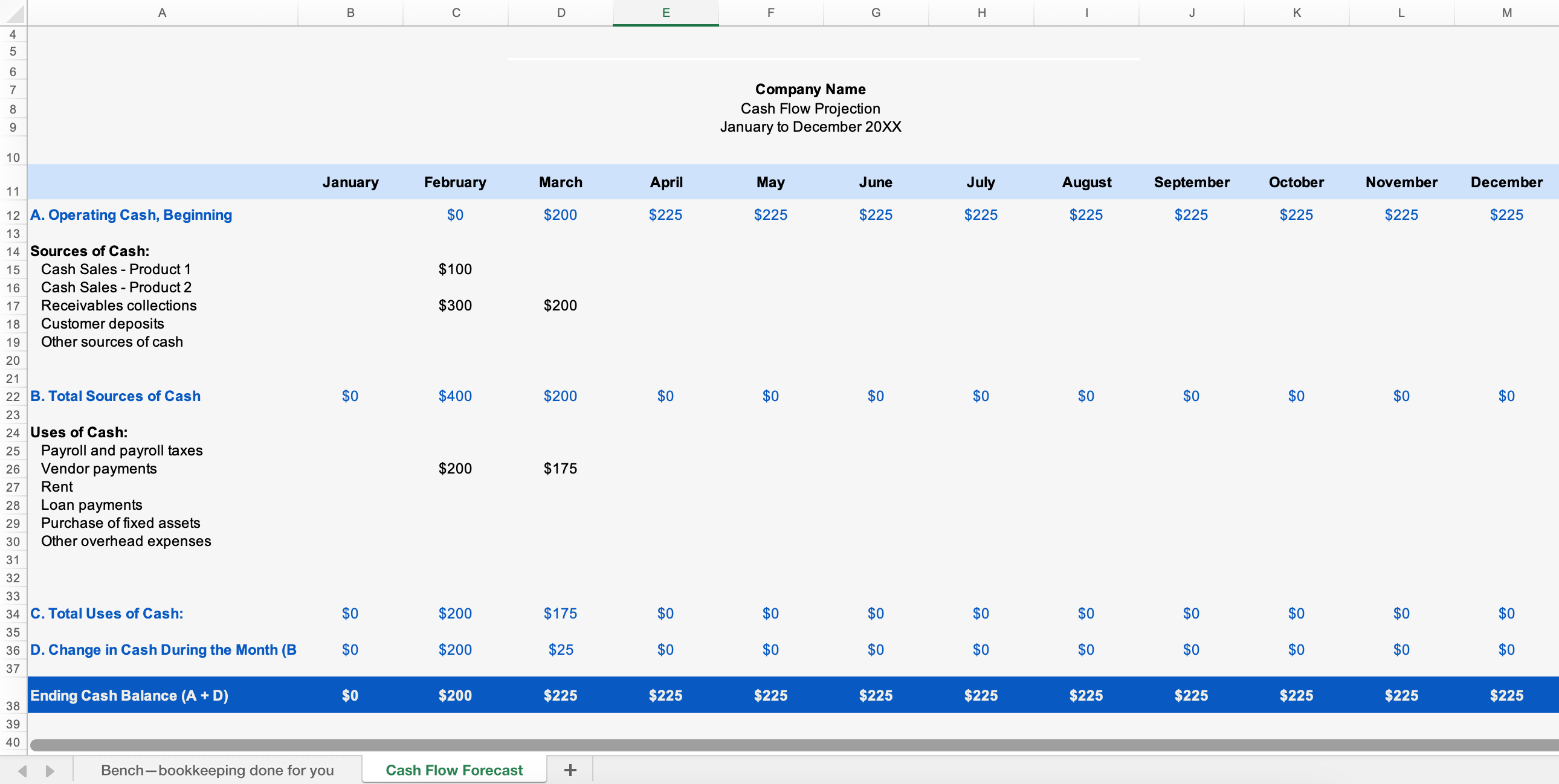1559x784 pixels.
Task: Switch to Cash Flow Forecast tab
Action: (454, 770)
